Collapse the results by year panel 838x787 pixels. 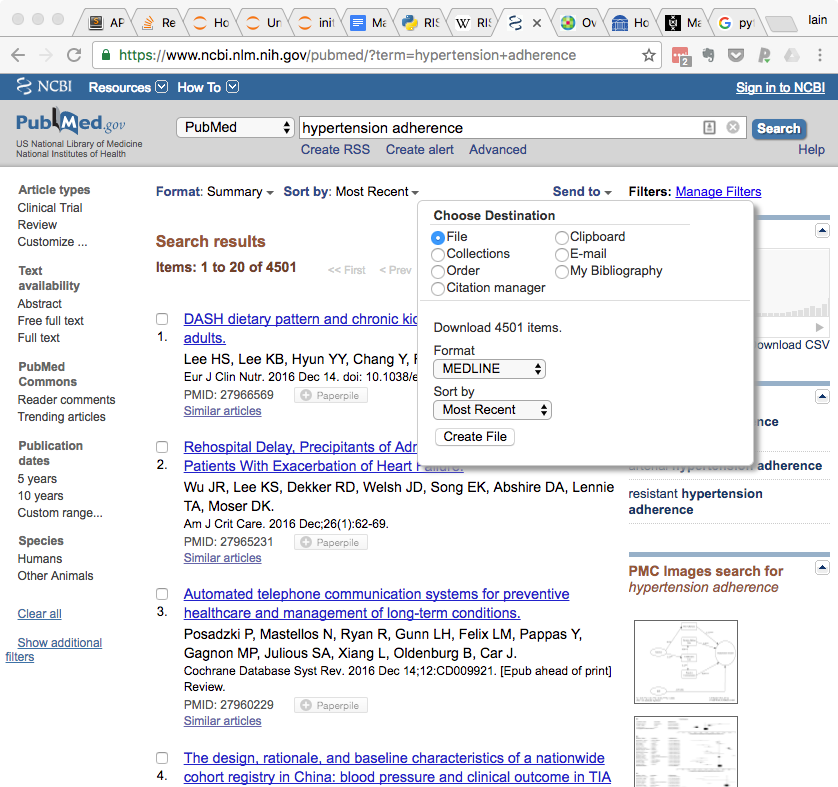[x=822, y=231]
